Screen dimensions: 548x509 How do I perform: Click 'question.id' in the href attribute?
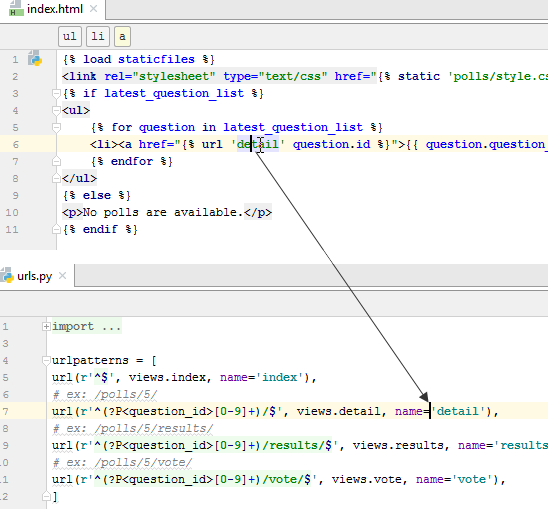coord(331,144)
